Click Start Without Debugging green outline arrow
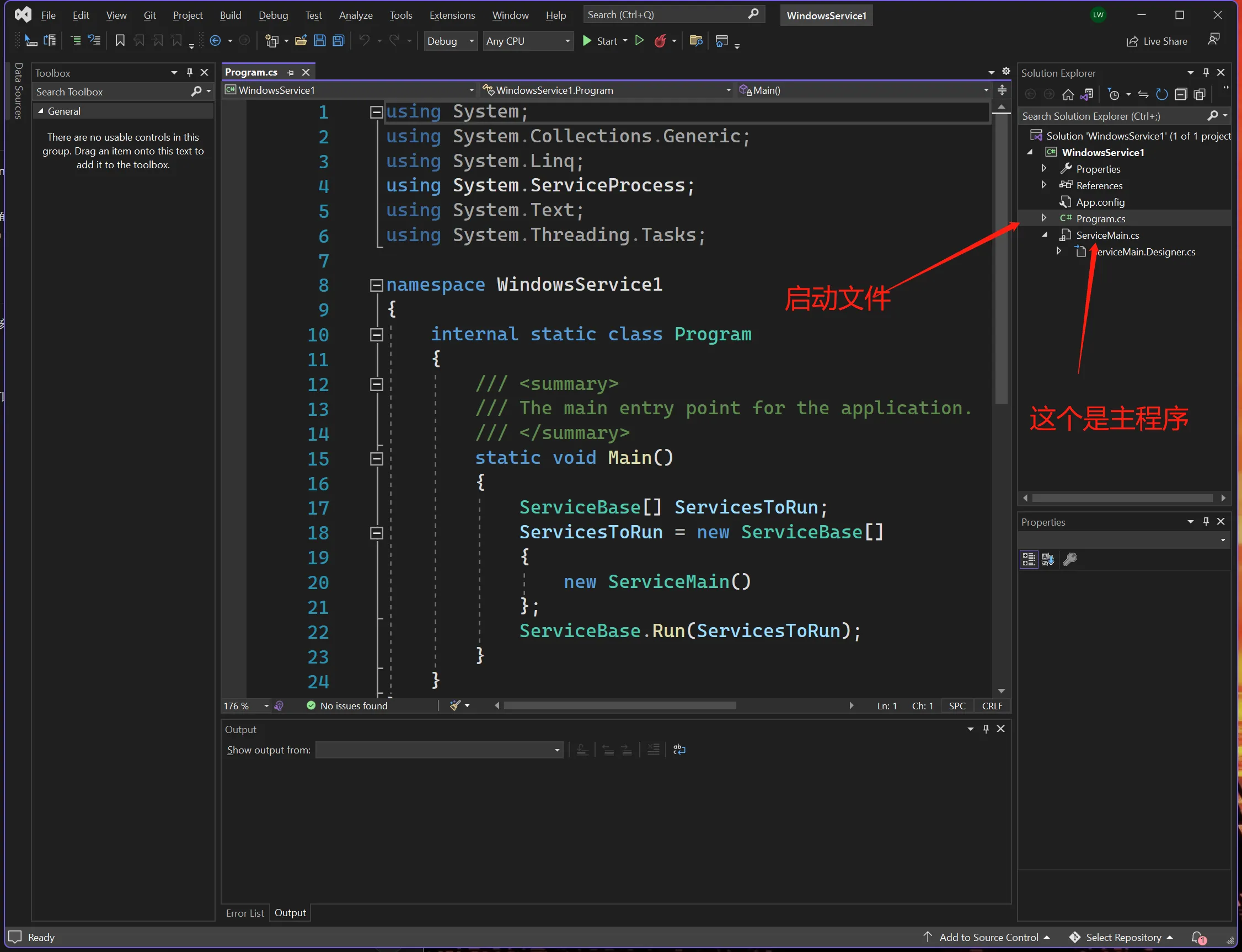This screenshot has width=1242, height=952. [639, 41]
